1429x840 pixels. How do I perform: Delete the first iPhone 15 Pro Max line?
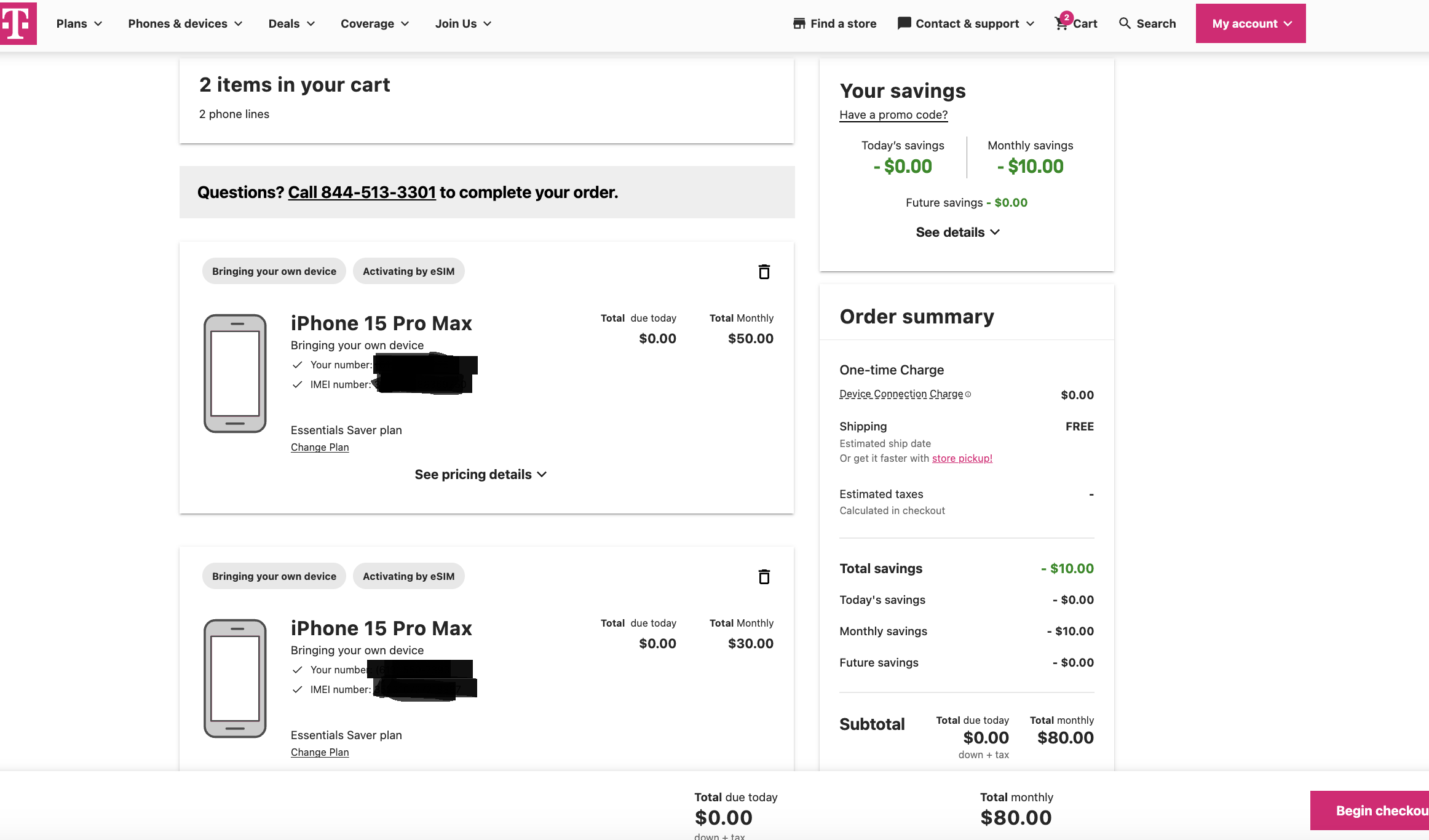coord(764,272)
